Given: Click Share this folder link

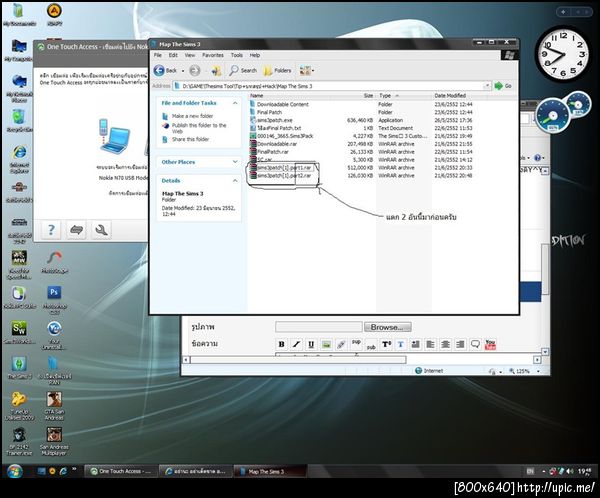Looking at the screenshot, I should click(191, 139).
